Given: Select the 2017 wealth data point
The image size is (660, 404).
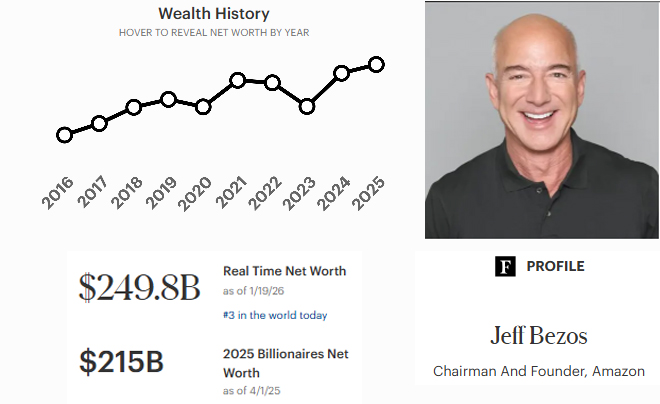Looking at the screenshot, I should coord(99,123).
